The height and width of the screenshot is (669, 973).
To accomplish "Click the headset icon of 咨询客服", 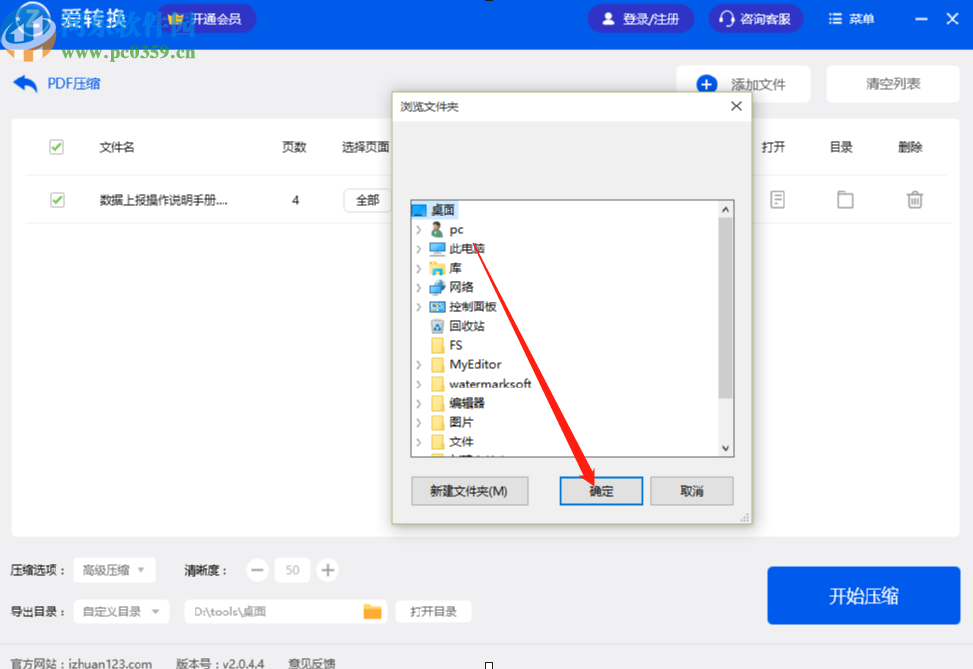I will click(x=726, y=19).
